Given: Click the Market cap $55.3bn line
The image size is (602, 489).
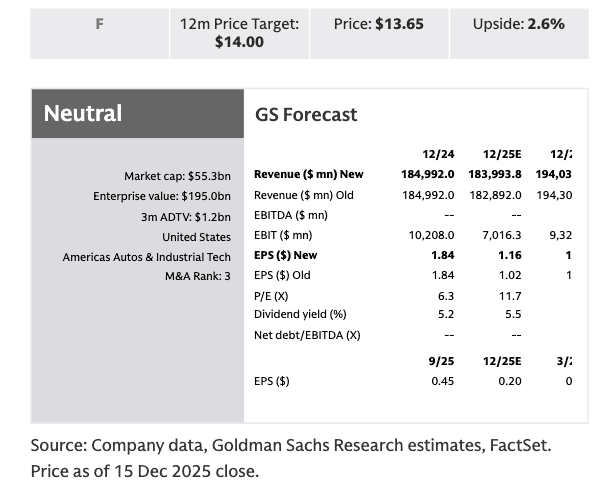Looking at the screenshot, I should click(177, 175).
